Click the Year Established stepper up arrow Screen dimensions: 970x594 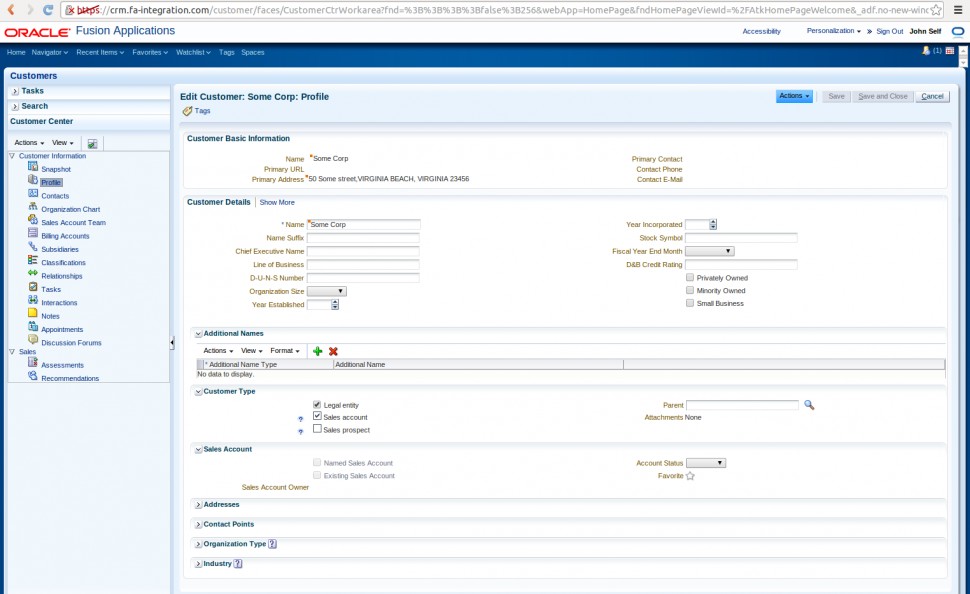[333, 302]
